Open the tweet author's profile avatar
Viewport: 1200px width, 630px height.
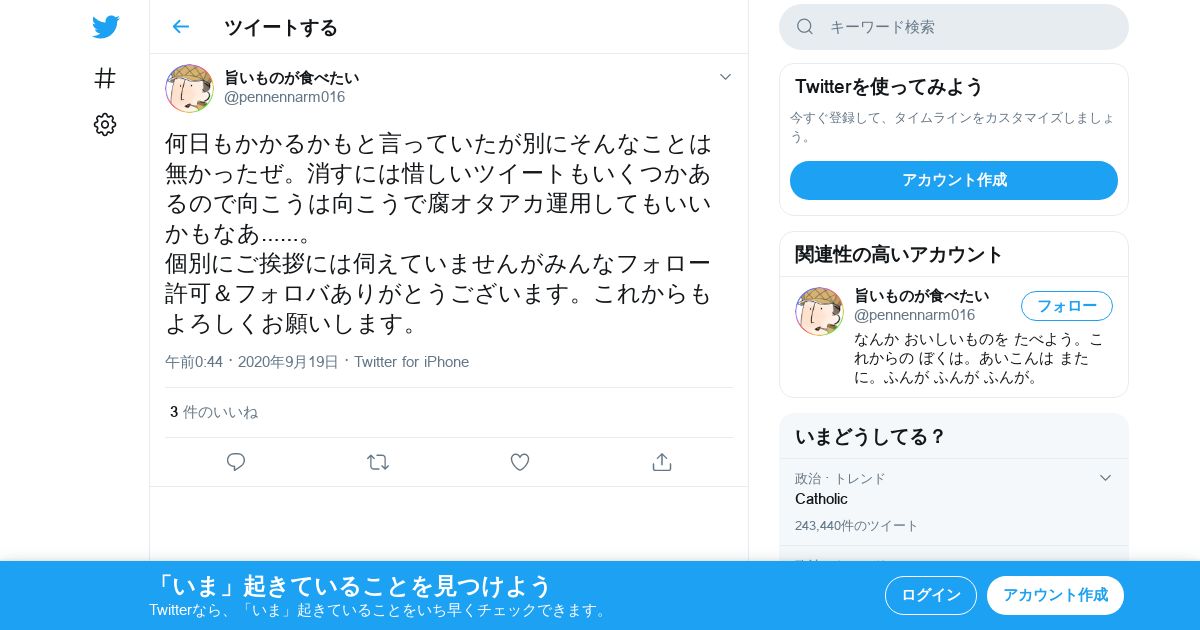(189, 88)
